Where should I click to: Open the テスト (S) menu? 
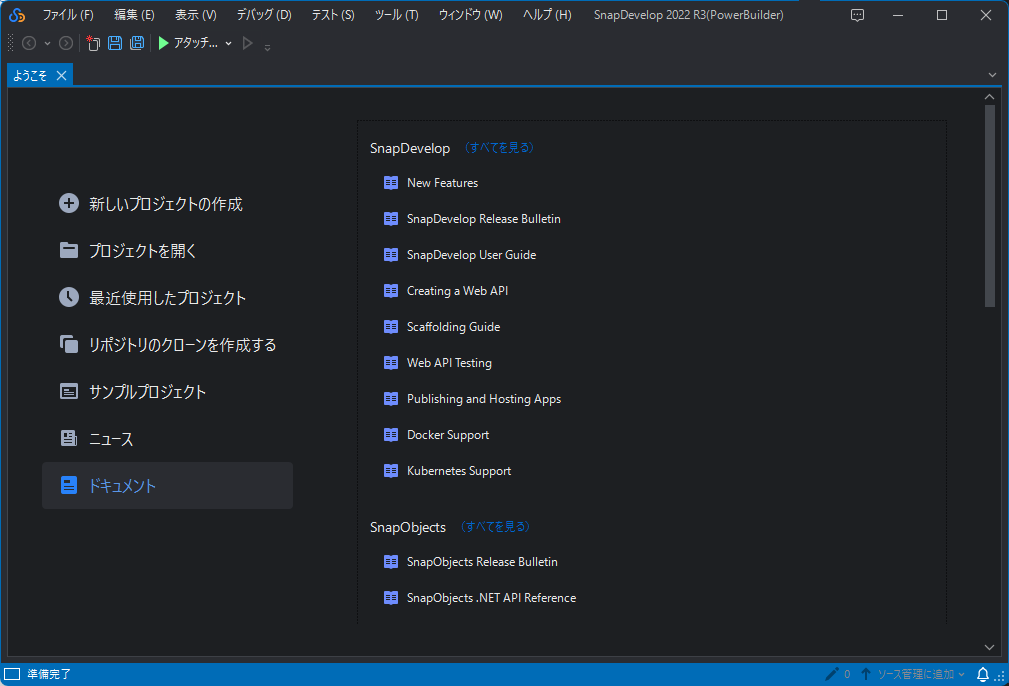(x=333, y=15)
